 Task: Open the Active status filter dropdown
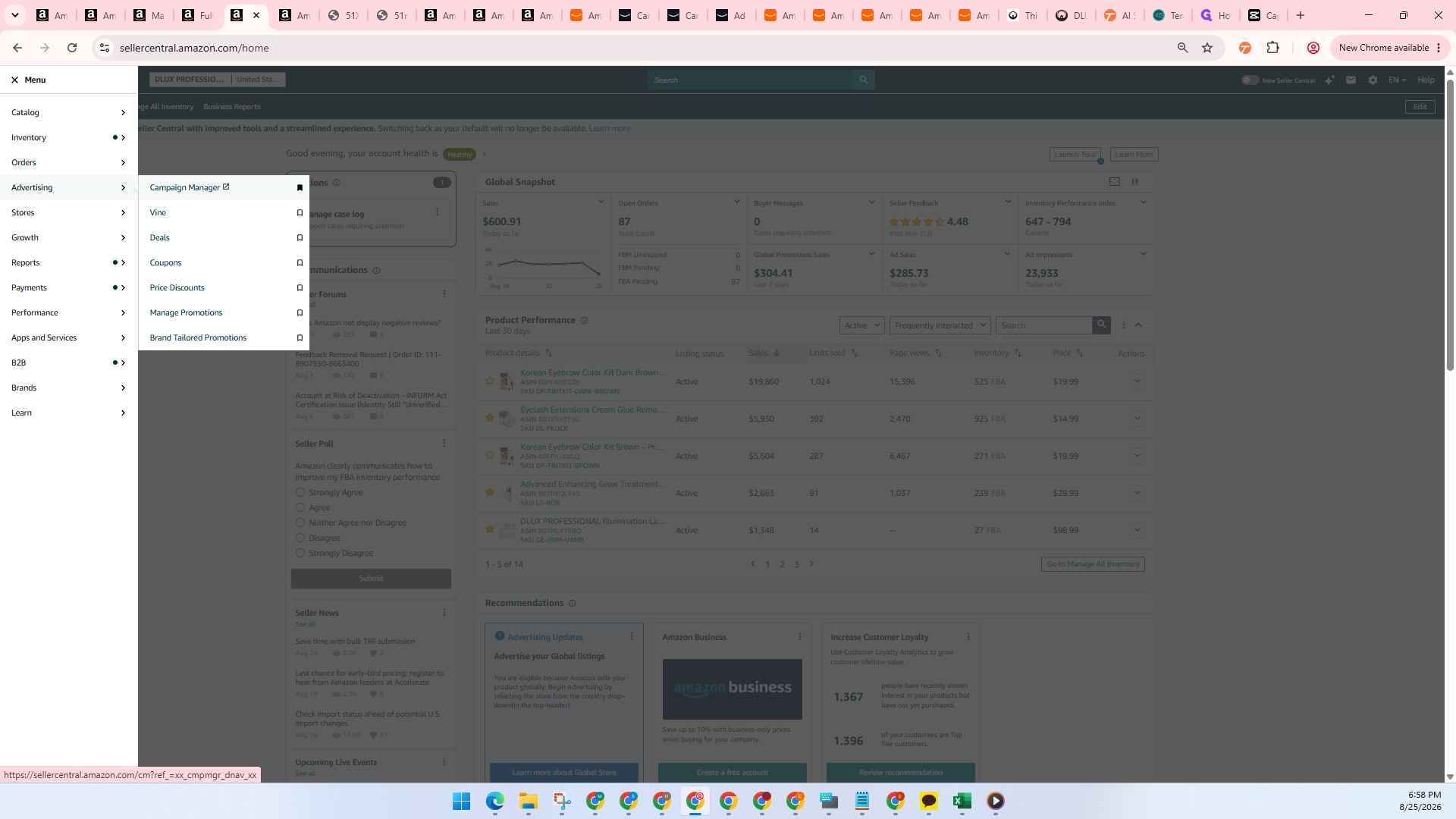[x=862, y=325]
